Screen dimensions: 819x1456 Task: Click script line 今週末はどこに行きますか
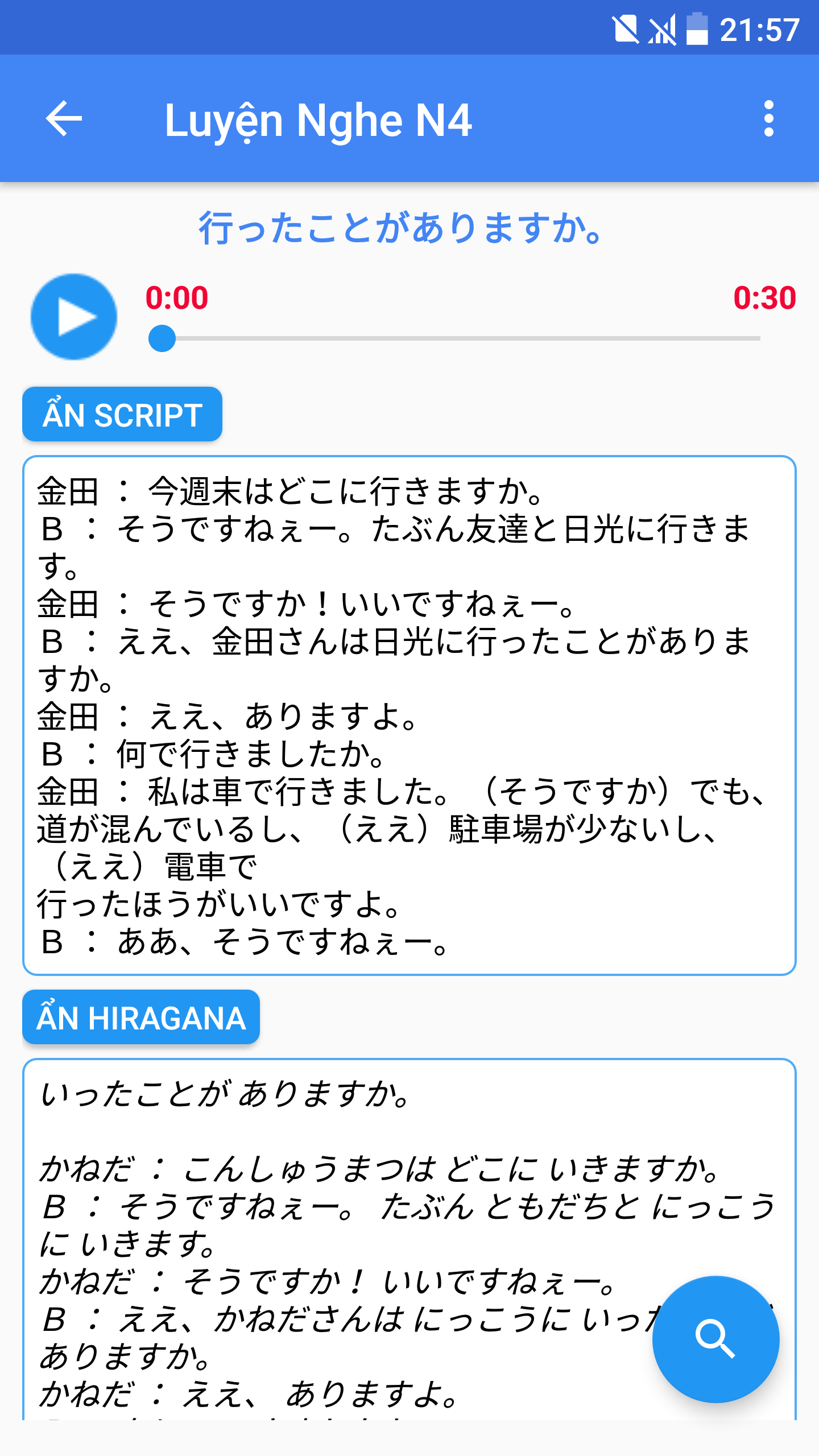346,491
